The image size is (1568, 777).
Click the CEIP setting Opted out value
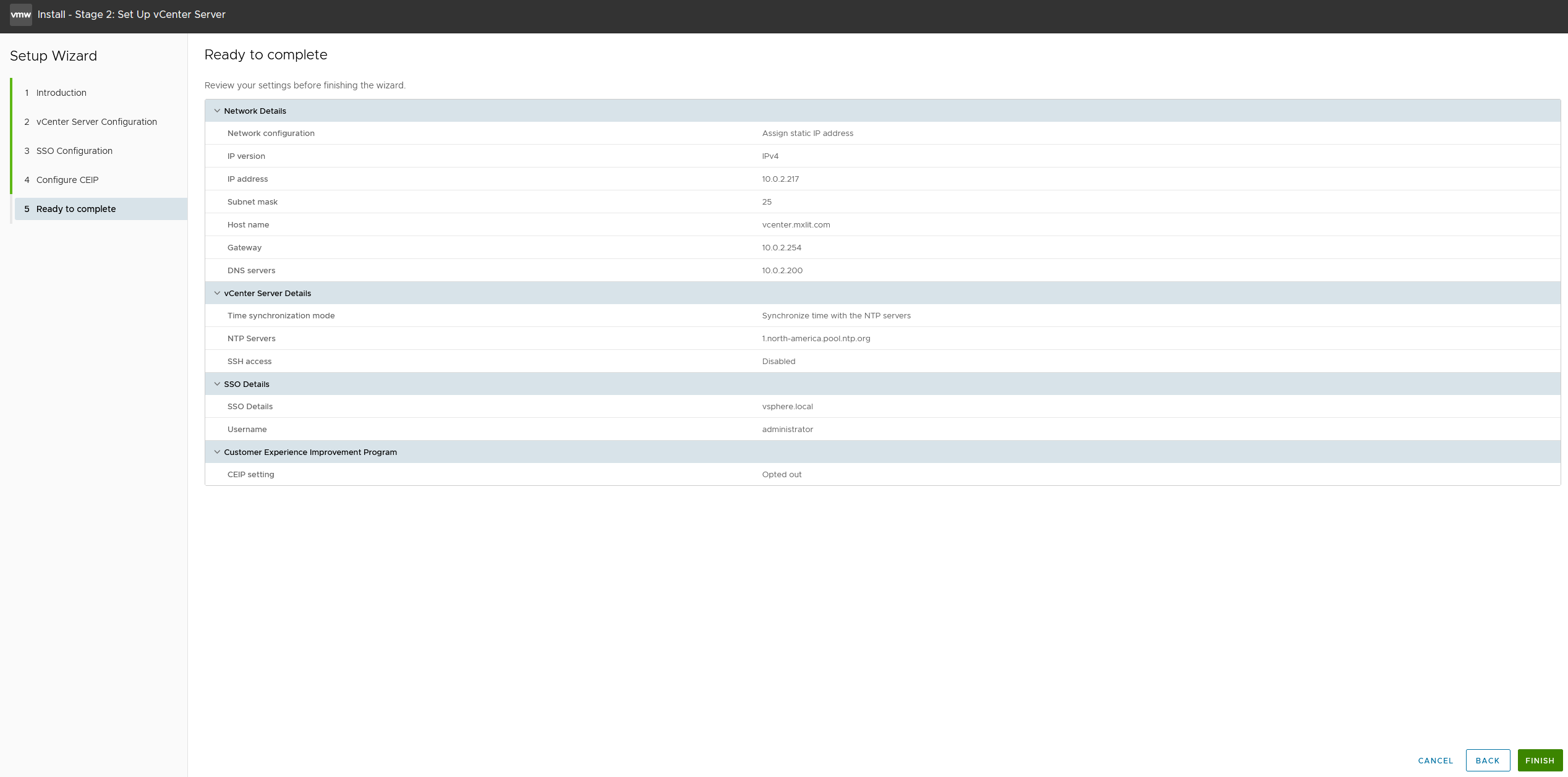[x=782, y=475]
